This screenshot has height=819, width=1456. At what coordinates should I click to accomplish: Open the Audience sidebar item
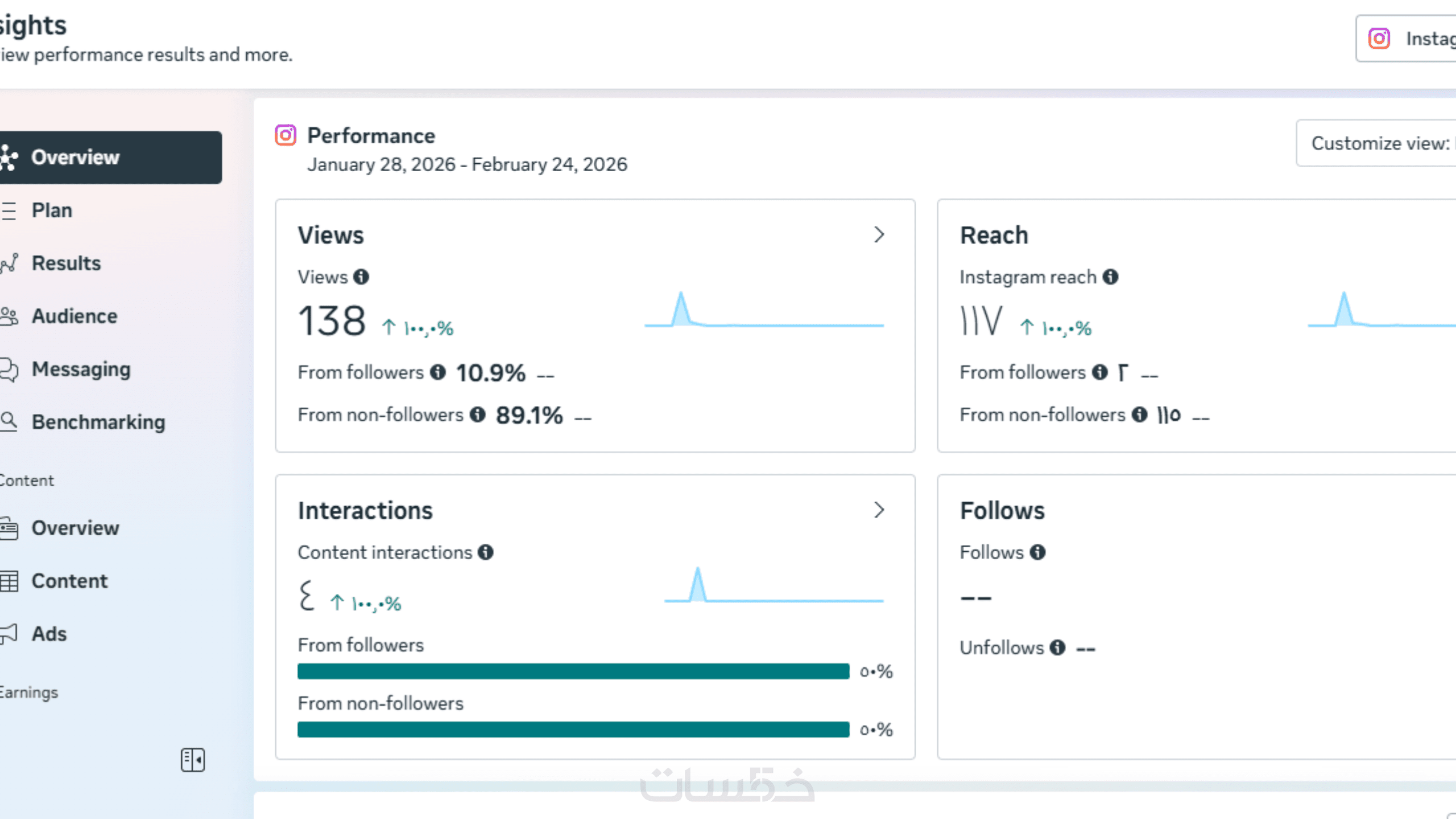[x=74, y=316]
